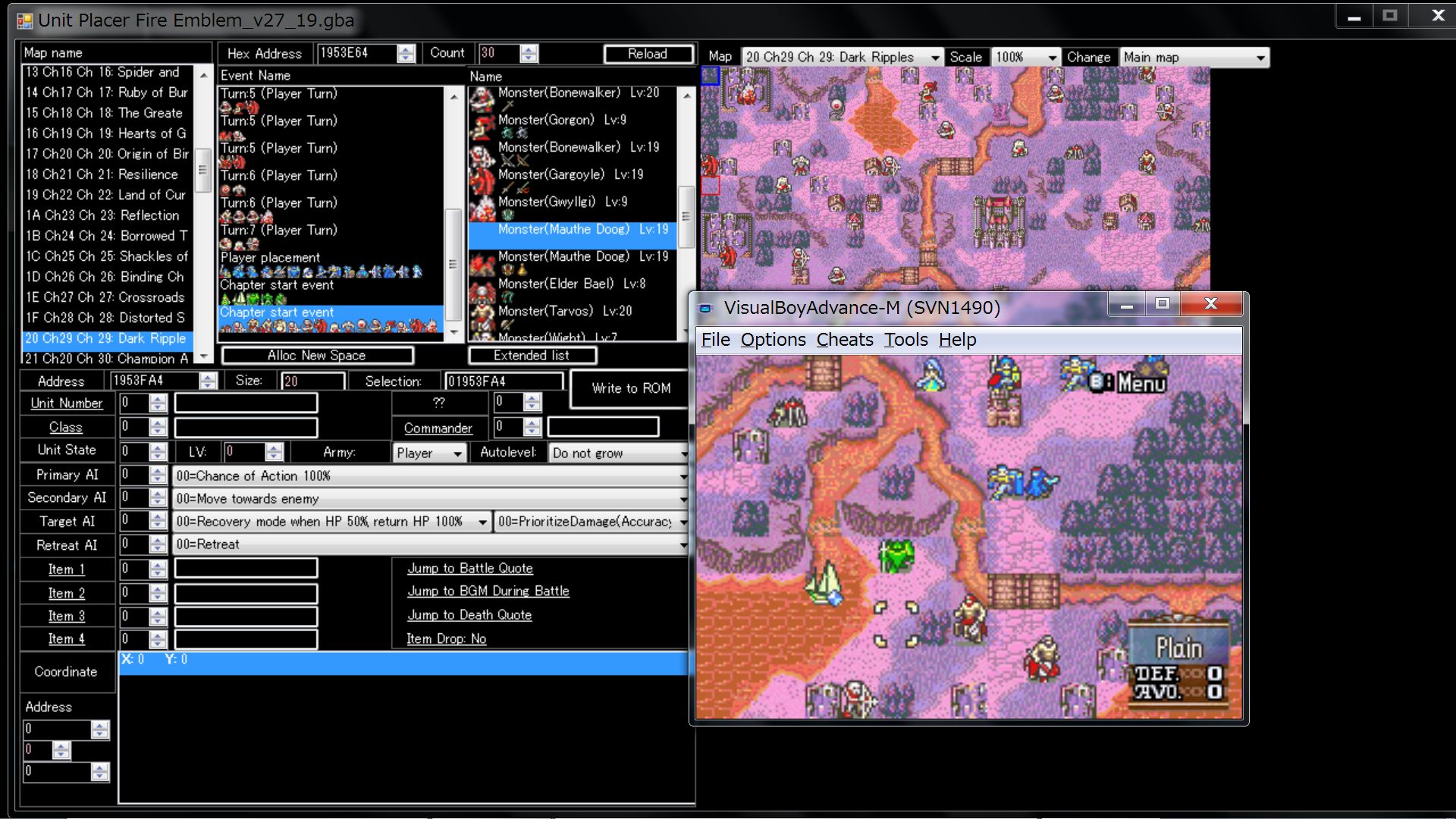
Task: Click Item 4 link label
Action: pos(66,639)
